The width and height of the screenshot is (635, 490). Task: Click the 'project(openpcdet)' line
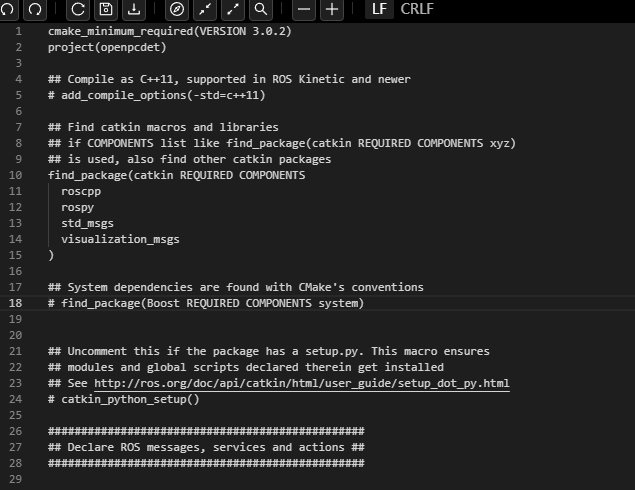pyautogui.click(x=107, y=47)
